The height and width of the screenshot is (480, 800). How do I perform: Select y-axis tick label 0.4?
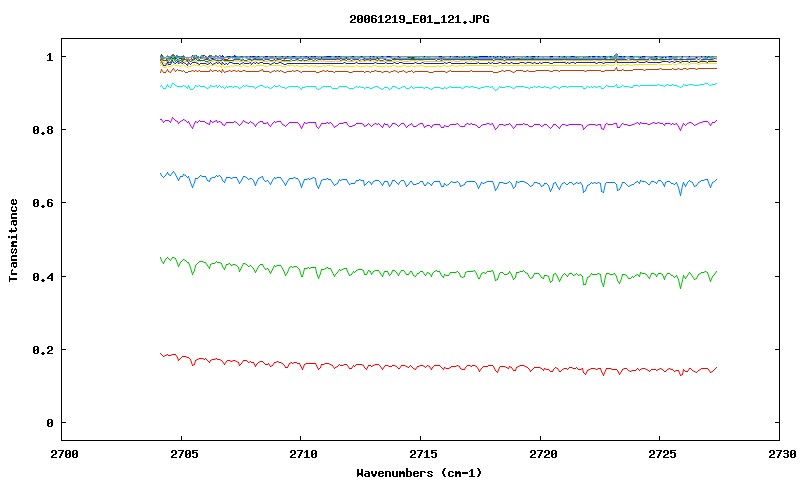coord(43,276)
